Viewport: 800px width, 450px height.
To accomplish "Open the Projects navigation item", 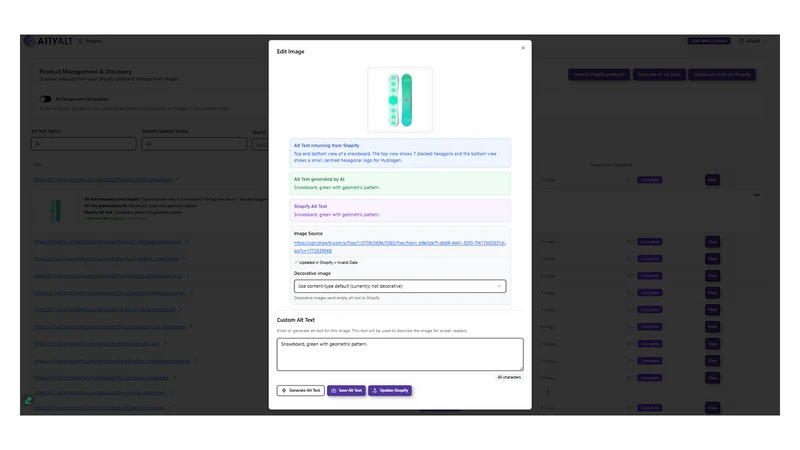I will pyautogui.click(x=90, y=41).
